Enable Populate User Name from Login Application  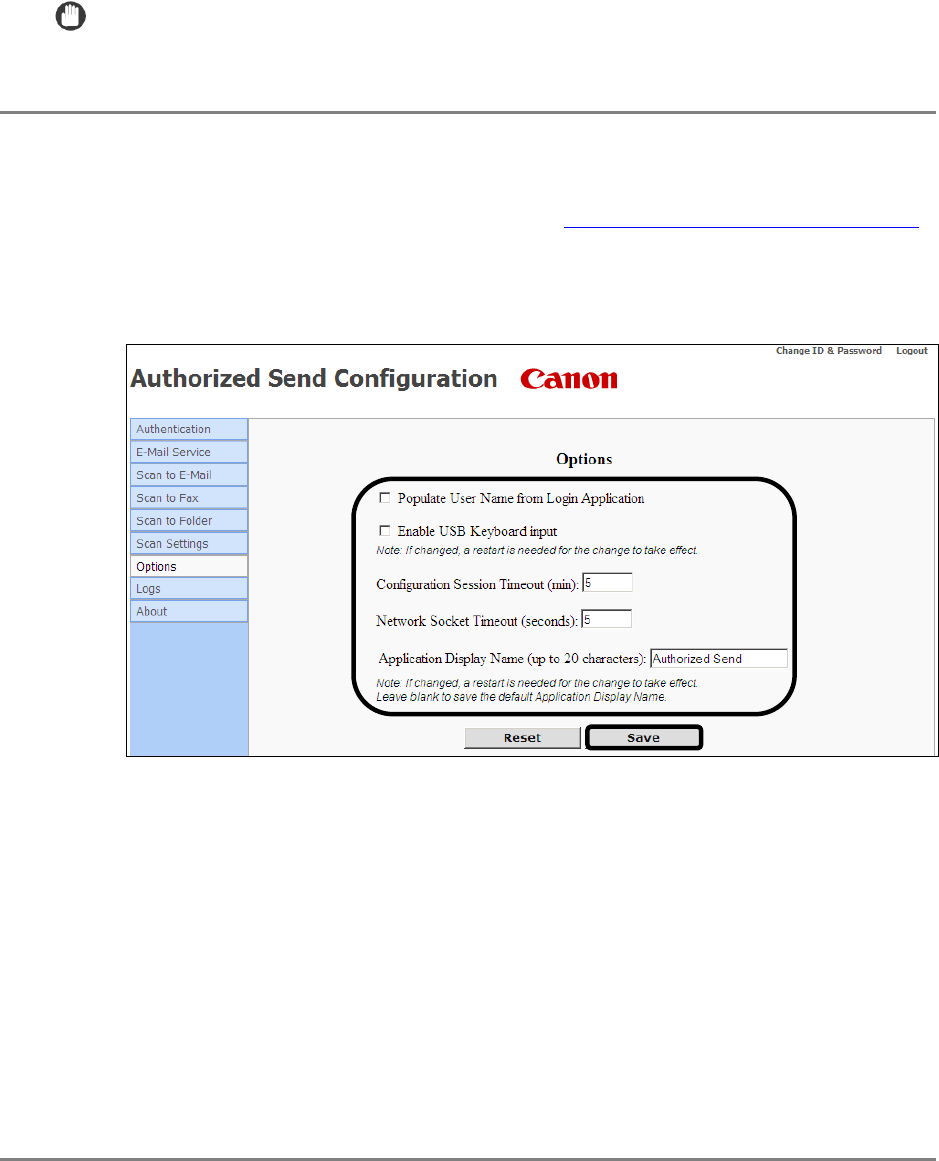click(384, 498)
